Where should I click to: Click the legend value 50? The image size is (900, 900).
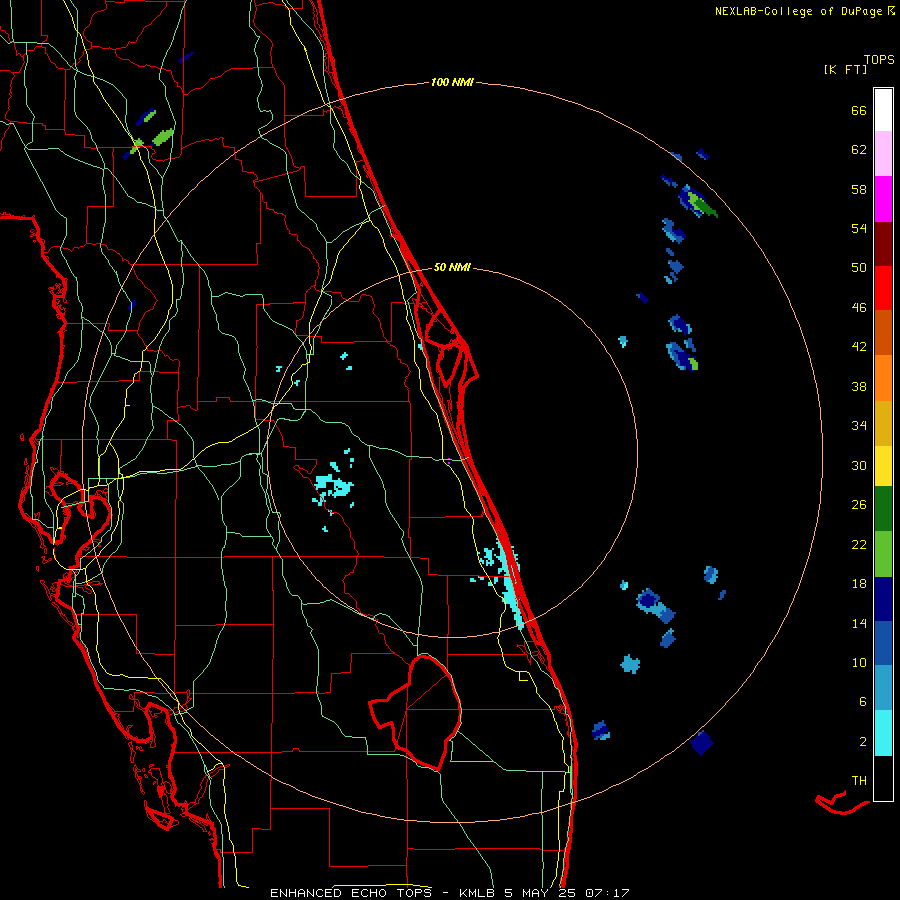point(859,267)
